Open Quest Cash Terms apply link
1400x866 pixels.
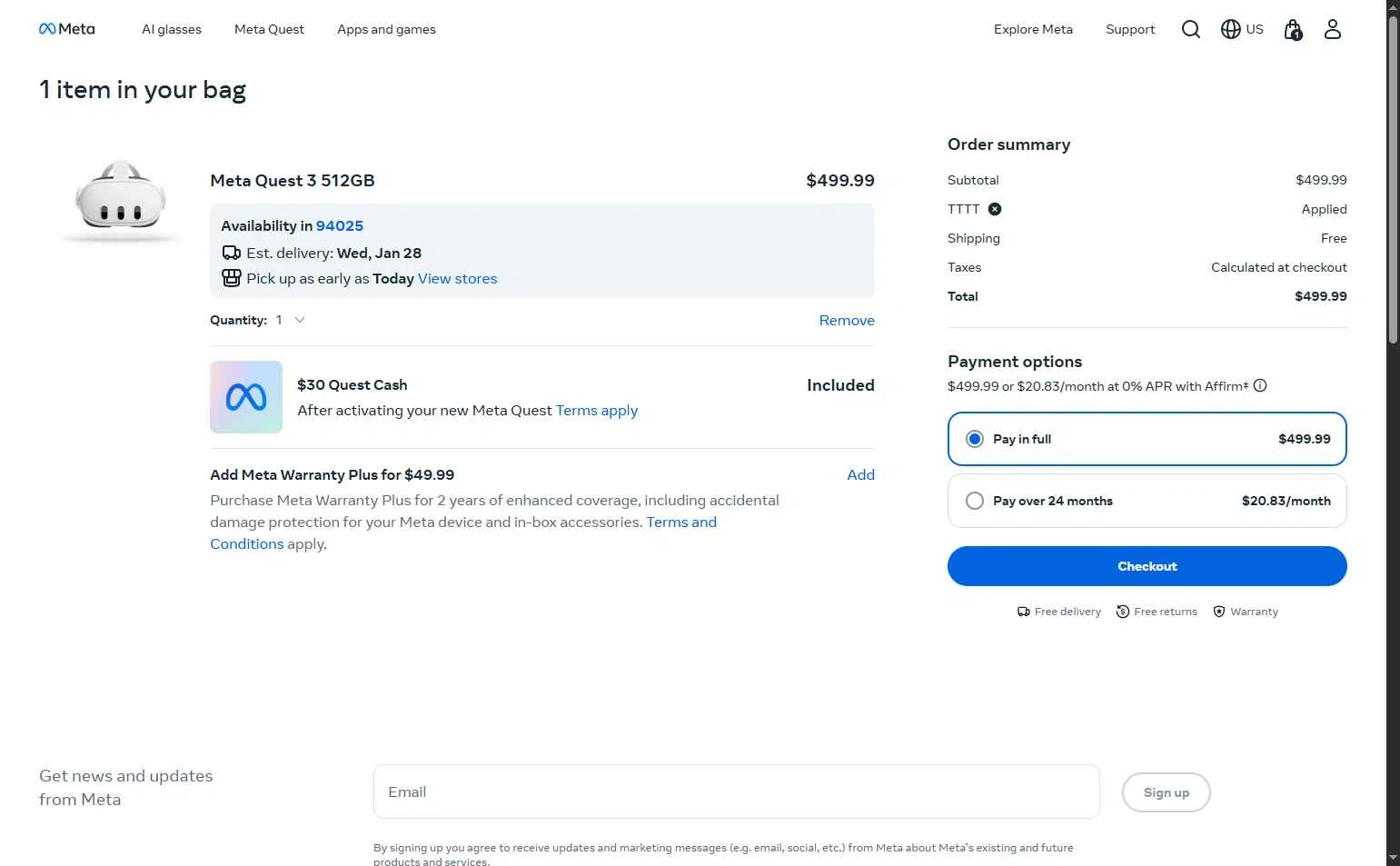597,410
